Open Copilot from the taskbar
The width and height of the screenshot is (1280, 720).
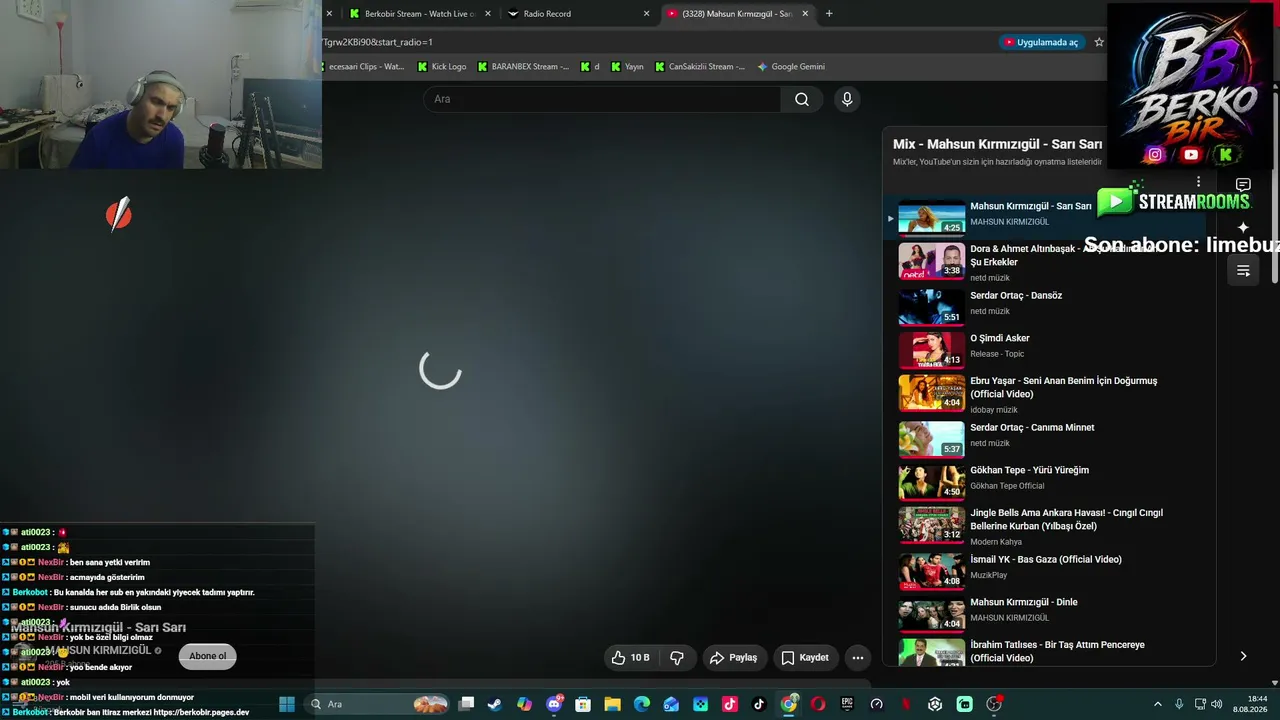[525, 704]
